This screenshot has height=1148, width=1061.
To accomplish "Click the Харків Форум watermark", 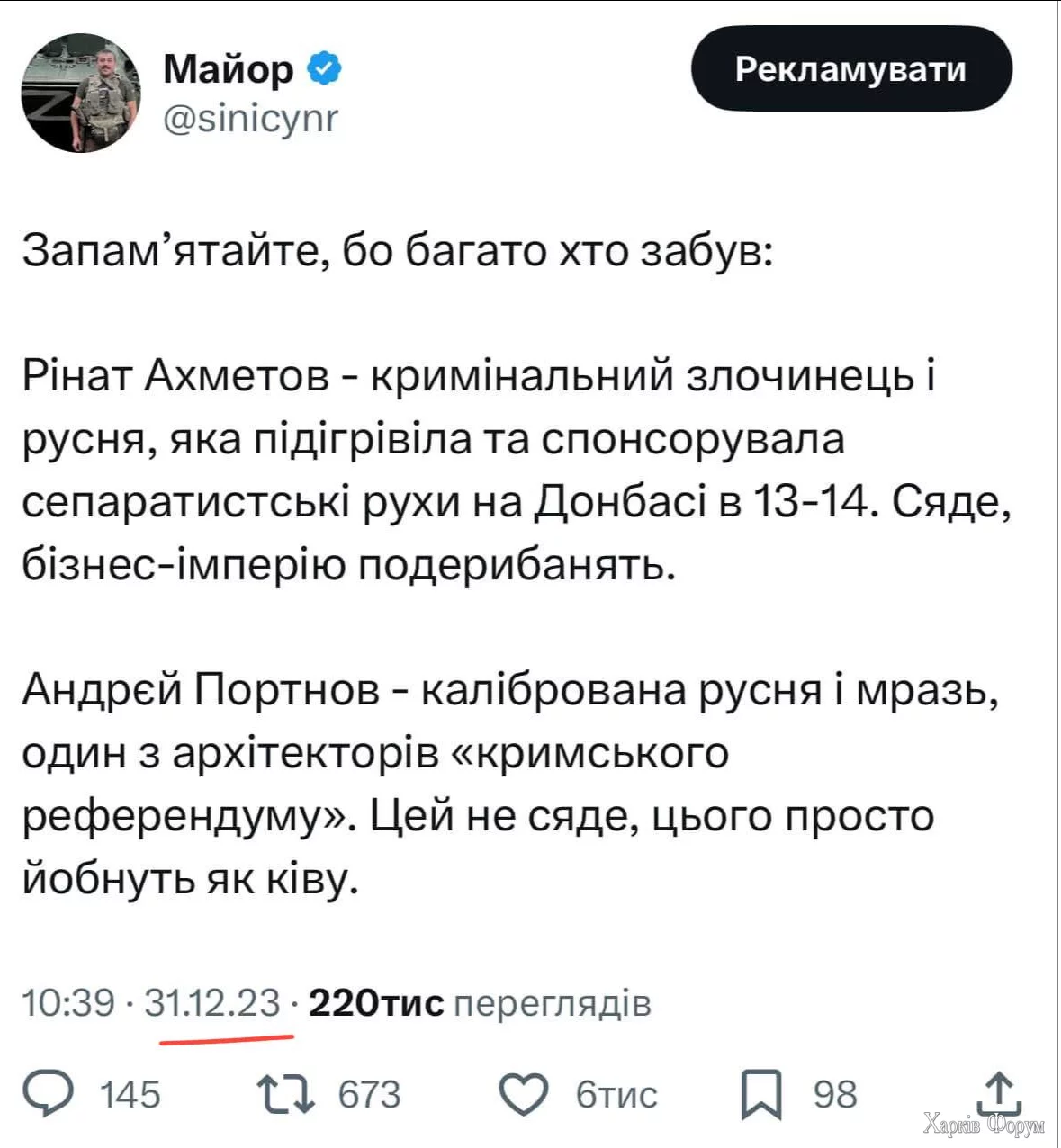I will click(x=983, y=1124).
